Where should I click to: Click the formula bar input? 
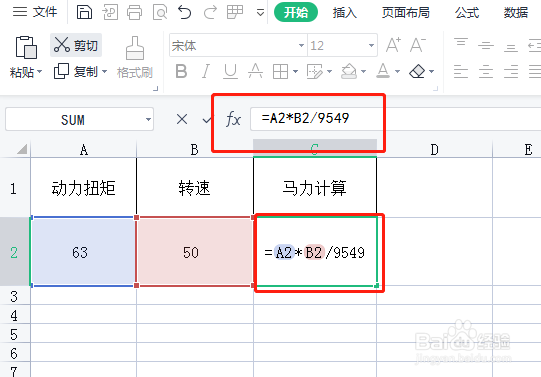pos(395,119)
